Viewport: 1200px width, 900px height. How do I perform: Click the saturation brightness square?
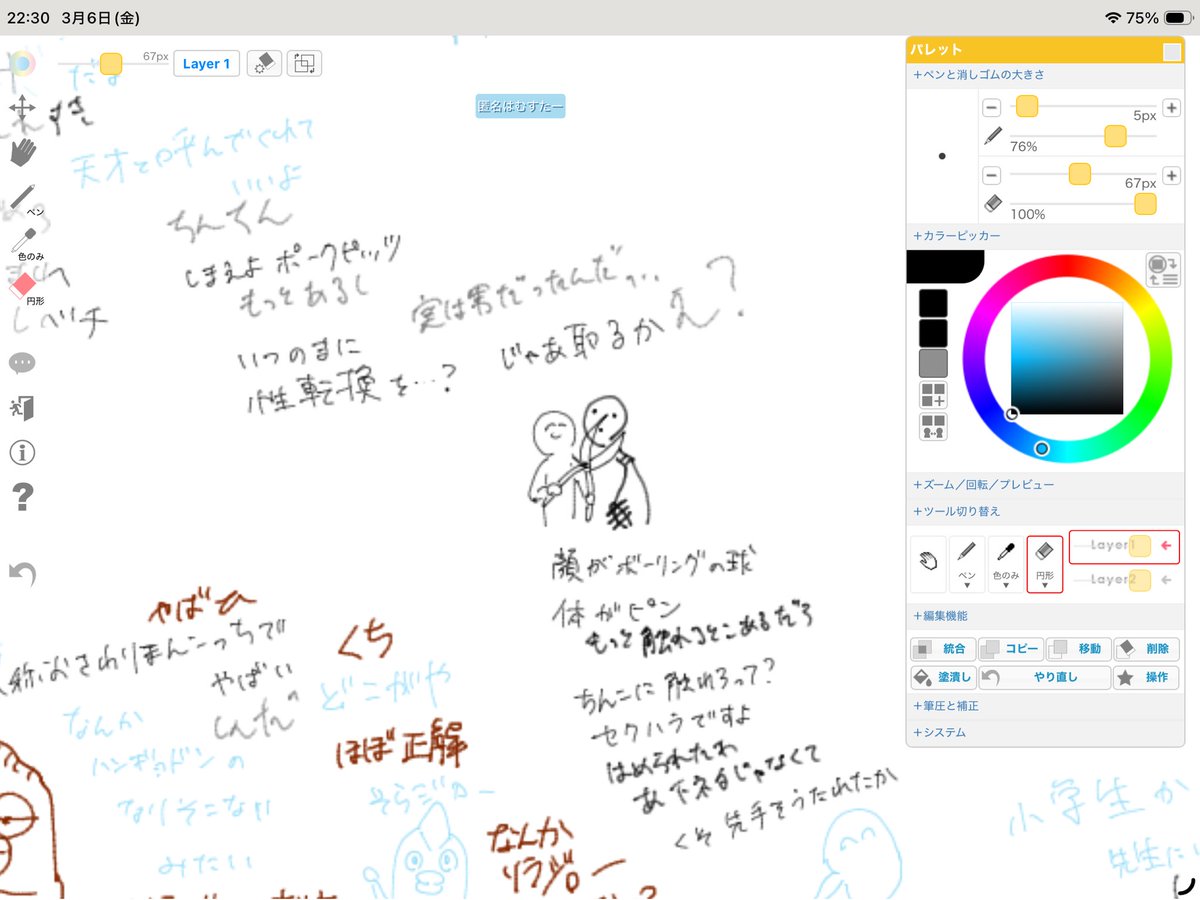[1067, 358]
